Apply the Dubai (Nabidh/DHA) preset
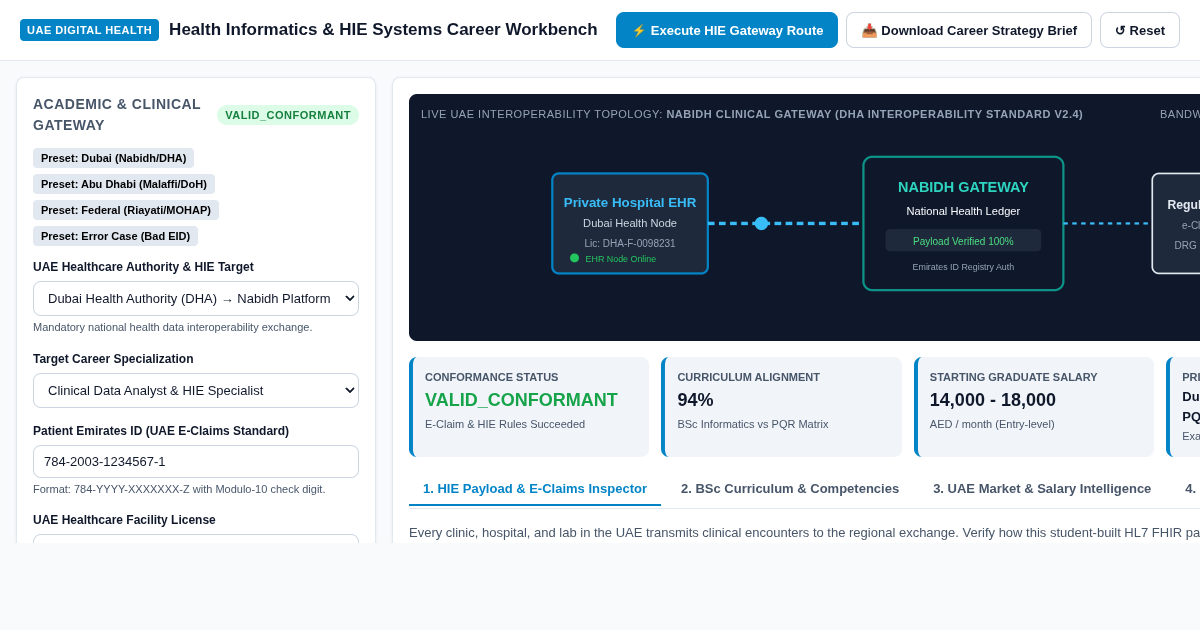 point(113,158)
